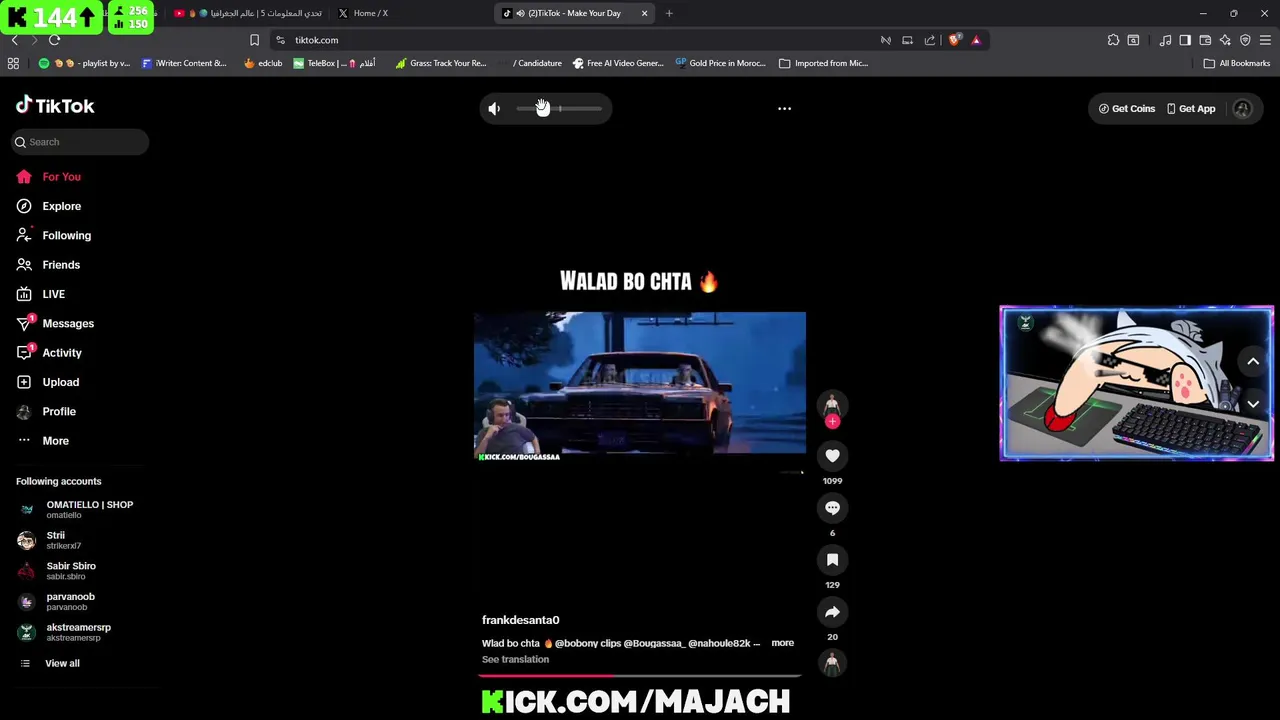Go back in browser history
Viewport: 1280px width, 720px height.
coord(14,40)
